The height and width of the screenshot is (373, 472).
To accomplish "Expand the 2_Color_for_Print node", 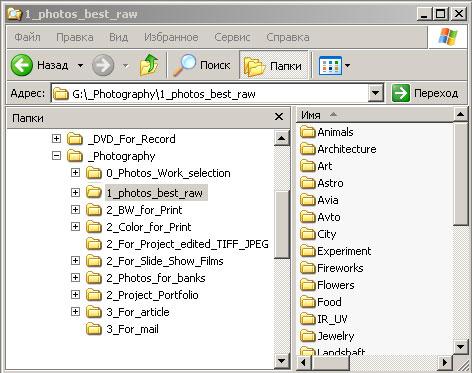I will click(x=75, y=226).
